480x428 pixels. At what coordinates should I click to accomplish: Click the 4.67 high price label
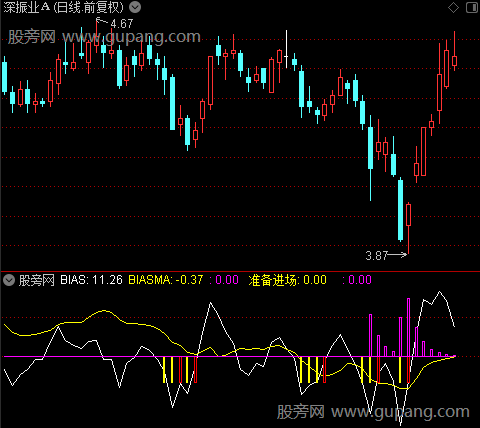point(122,24)
